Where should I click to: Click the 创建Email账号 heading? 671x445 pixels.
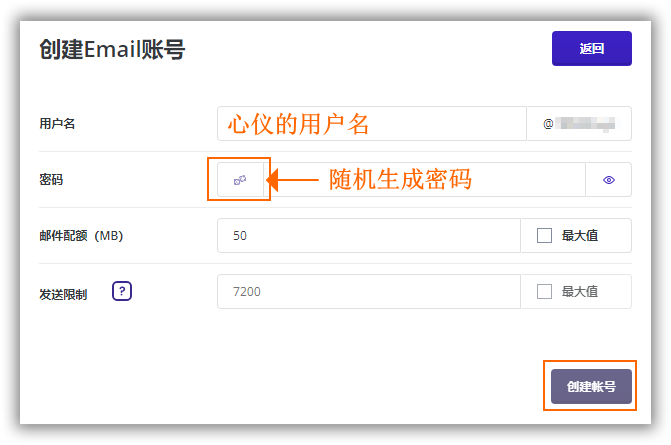pyautogui.click(x=111, y=49)
